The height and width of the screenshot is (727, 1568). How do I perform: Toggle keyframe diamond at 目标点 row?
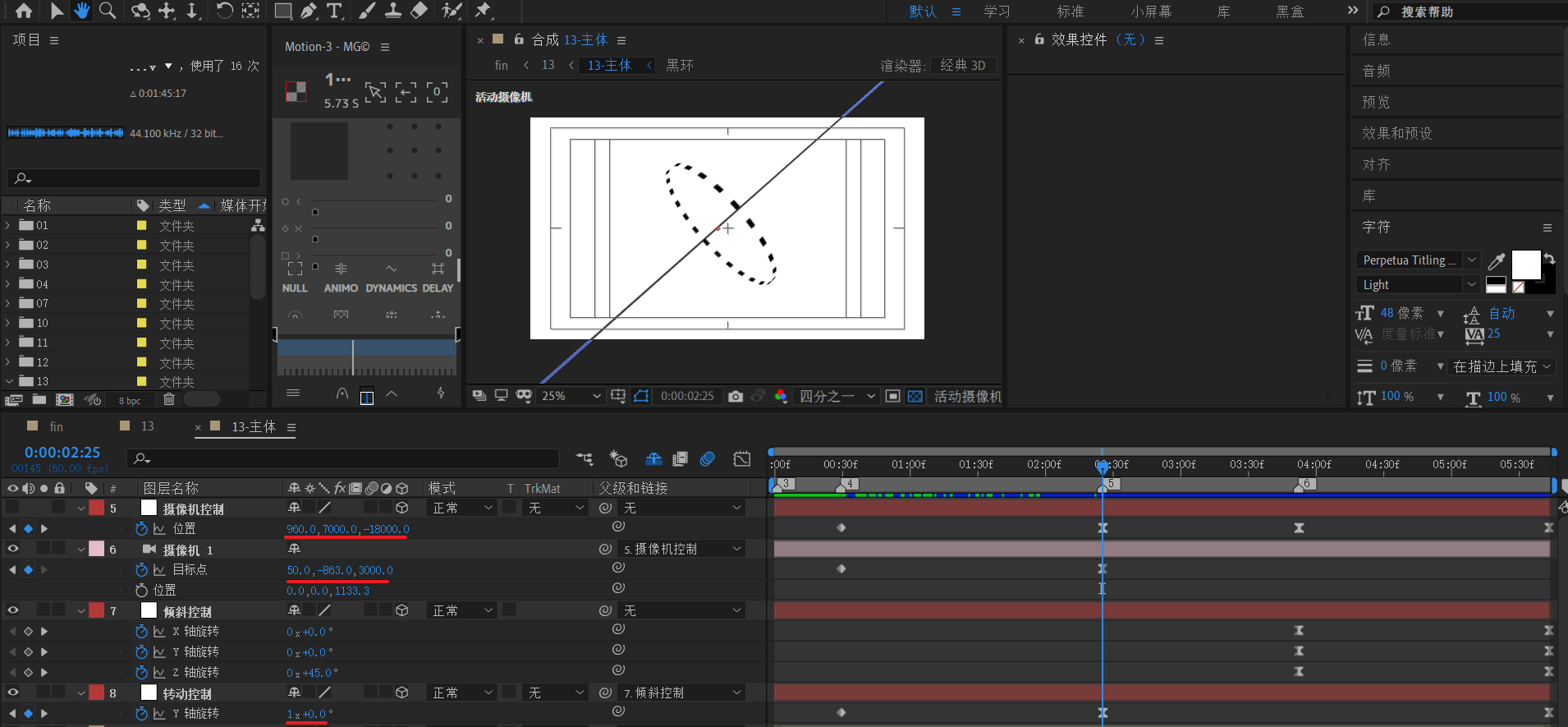coord(28,570)
